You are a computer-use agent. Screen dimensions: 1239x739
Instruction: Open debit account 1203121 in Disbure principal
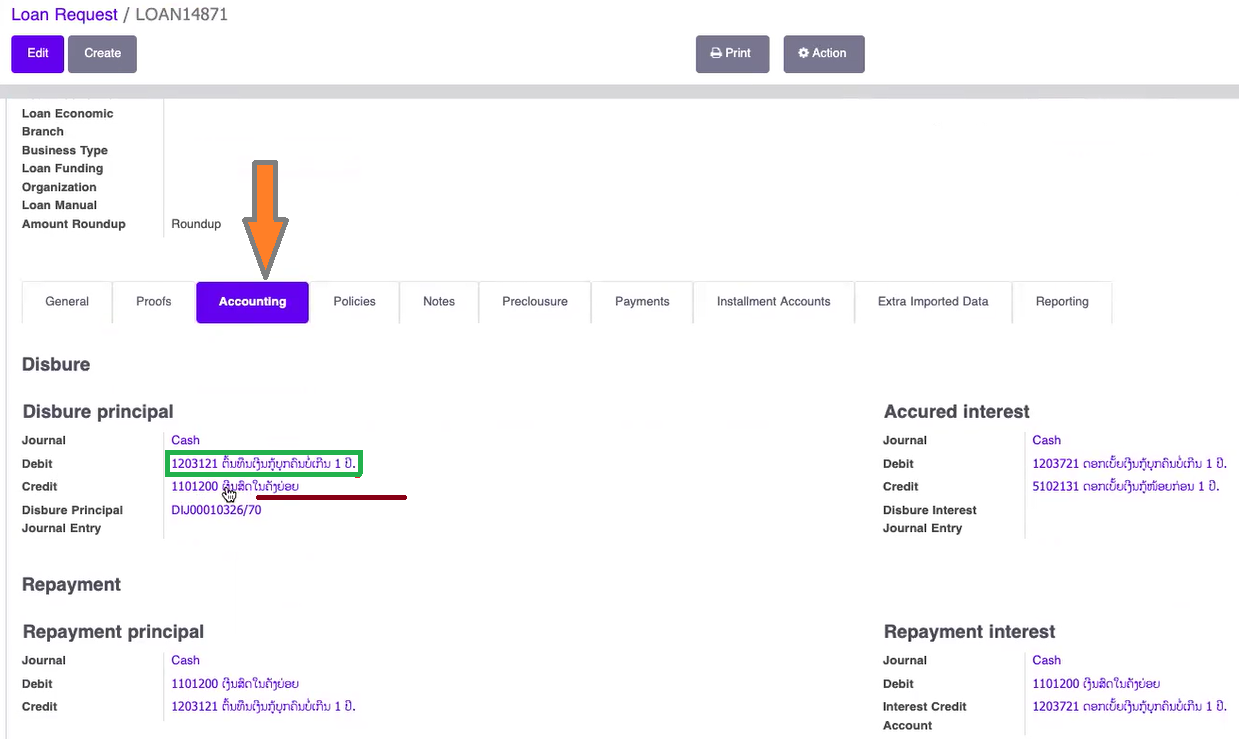point(263,464)
